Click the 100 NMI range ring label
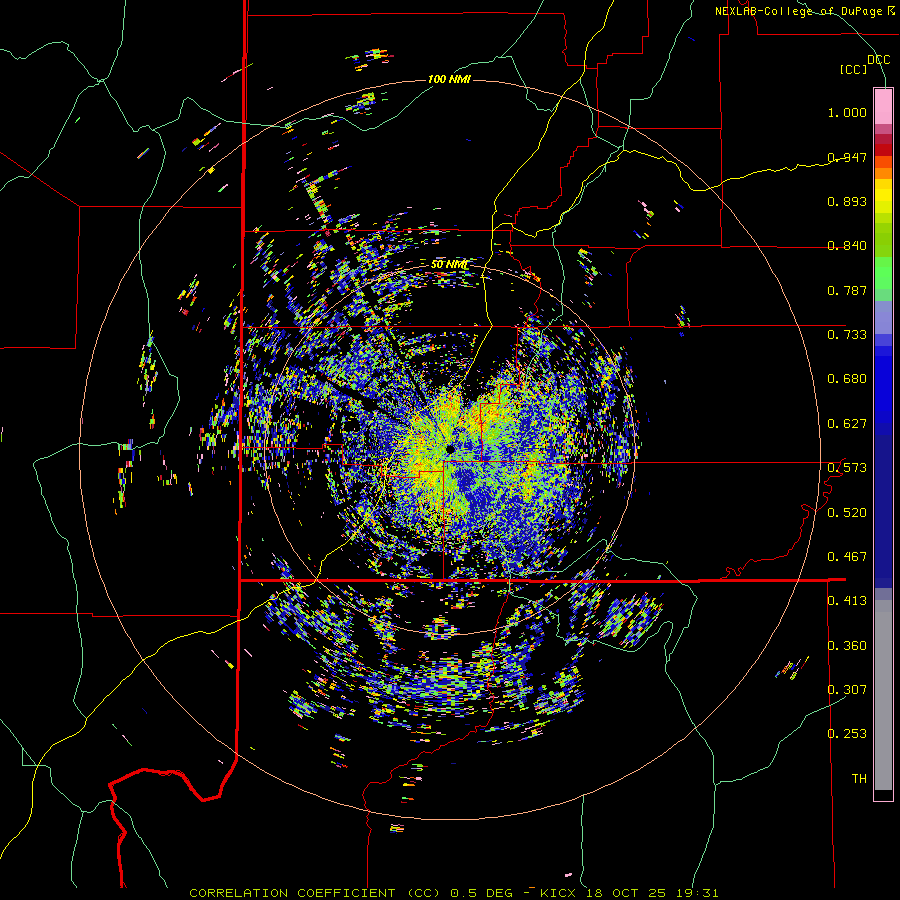This screenshot has height=900, width=900. click(449, 79)
